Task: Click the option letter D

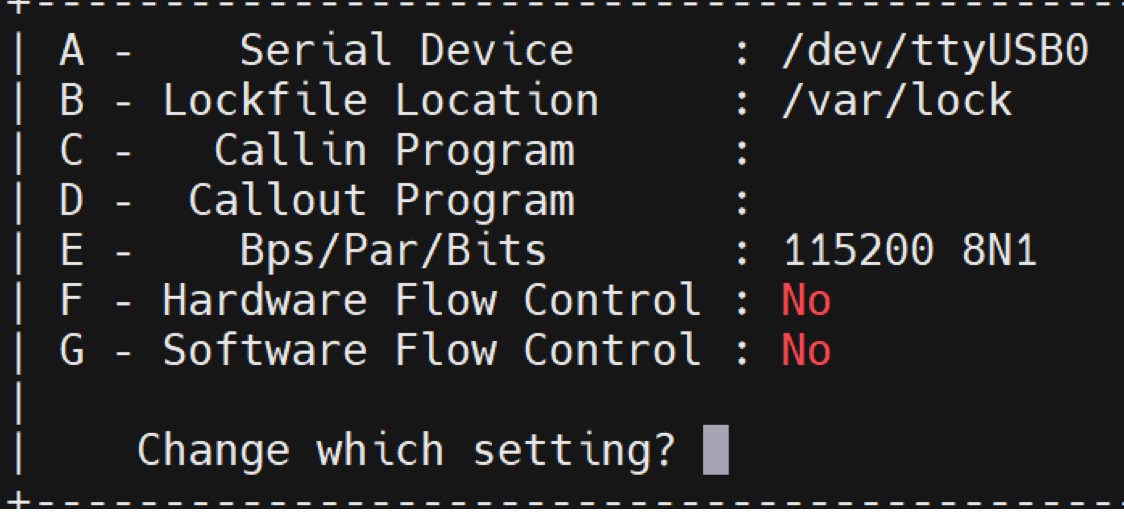Action: coord(71,201)
